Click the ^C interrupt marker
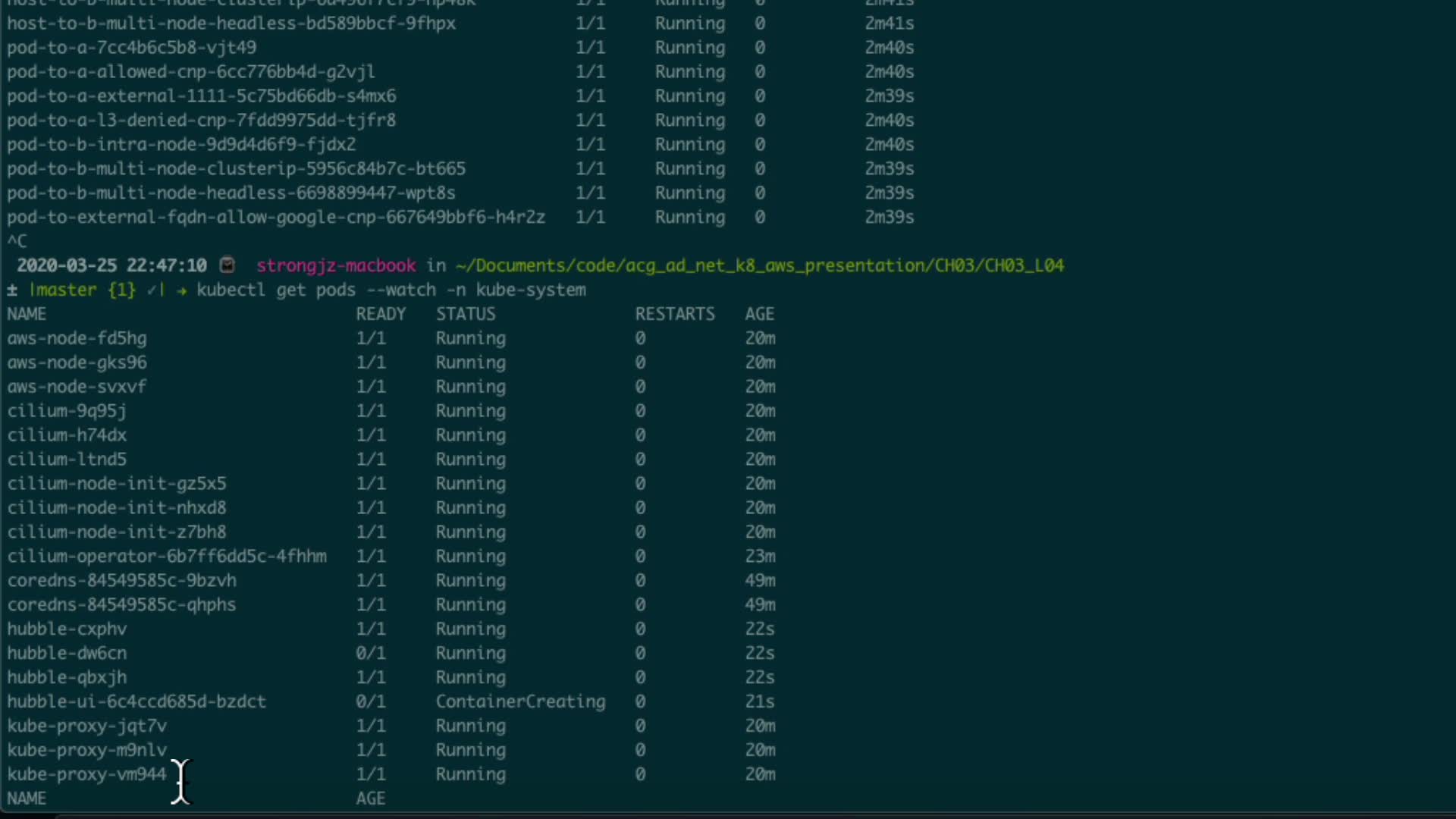1456x819 pixels. pyautogui.click(x=17, y=241)
